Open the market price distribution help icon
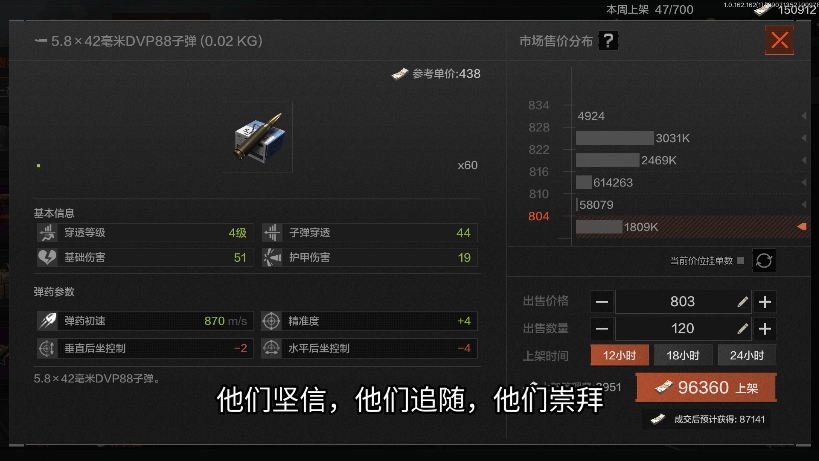Screen dimensions: 819x461 click(x=608, y=41)
